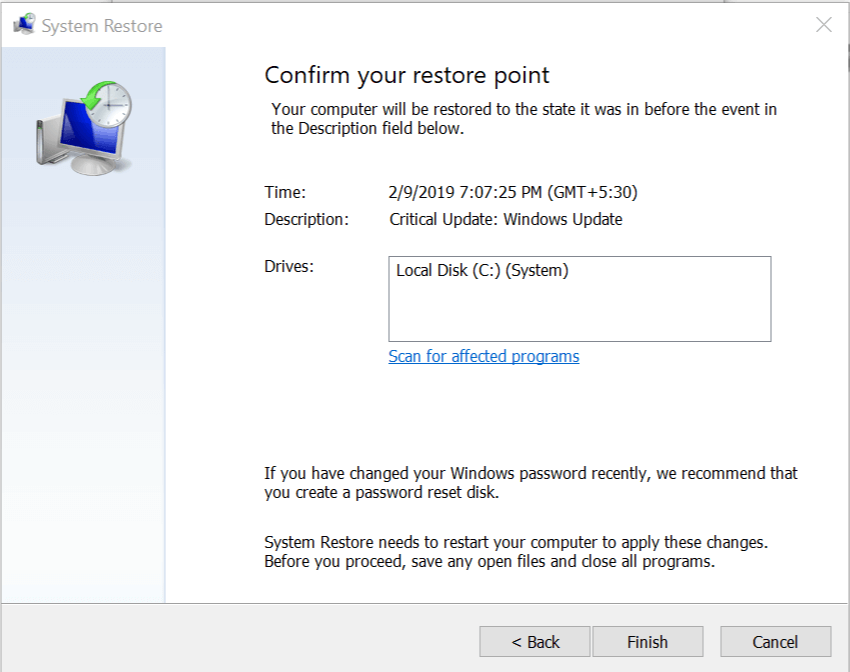The height and width of the screenshot is (672, 850).
Task: Close the System Restore dialog window
Action: [823, 25]
